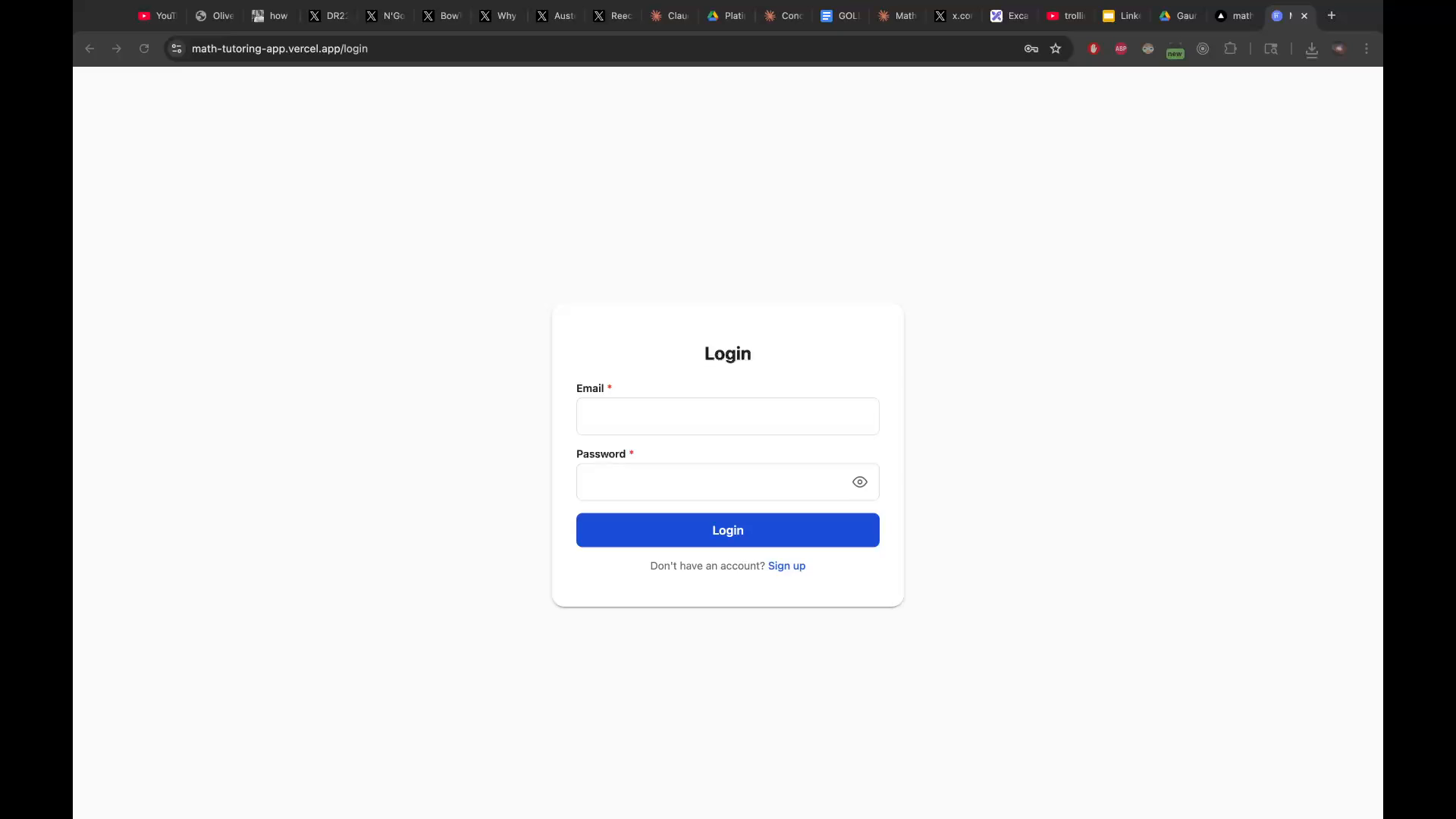Open saved passwords key icon
Screen dimensions: 1456x819
click(1031, 49)
